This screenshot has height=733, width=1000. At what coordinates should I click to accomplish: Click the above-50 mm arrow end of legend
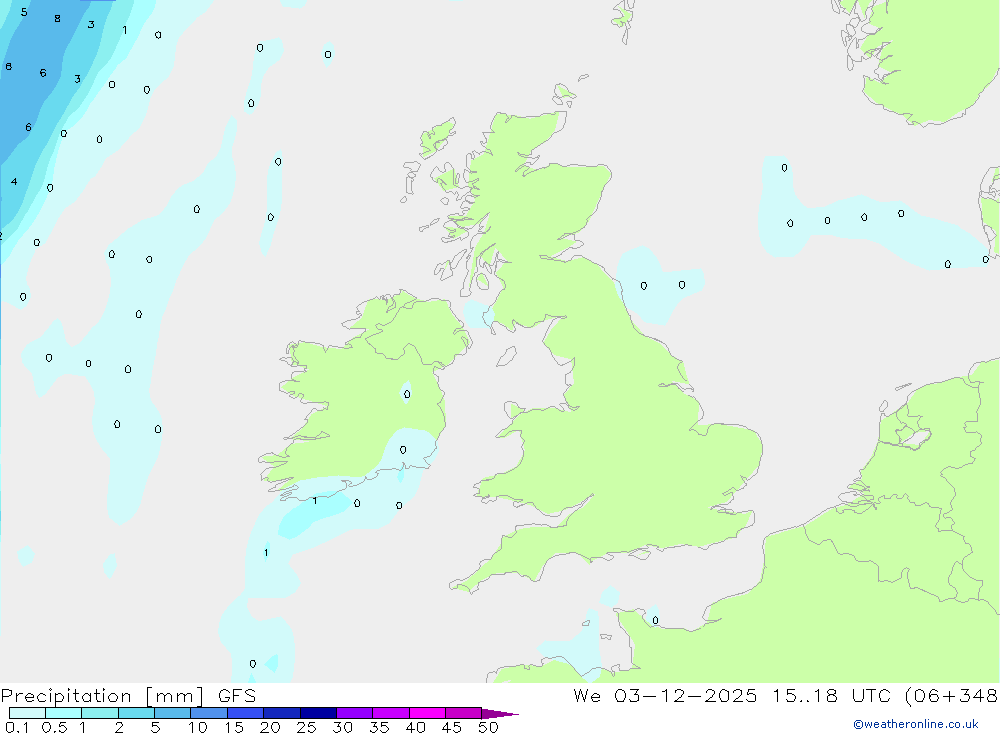(499, 713)
